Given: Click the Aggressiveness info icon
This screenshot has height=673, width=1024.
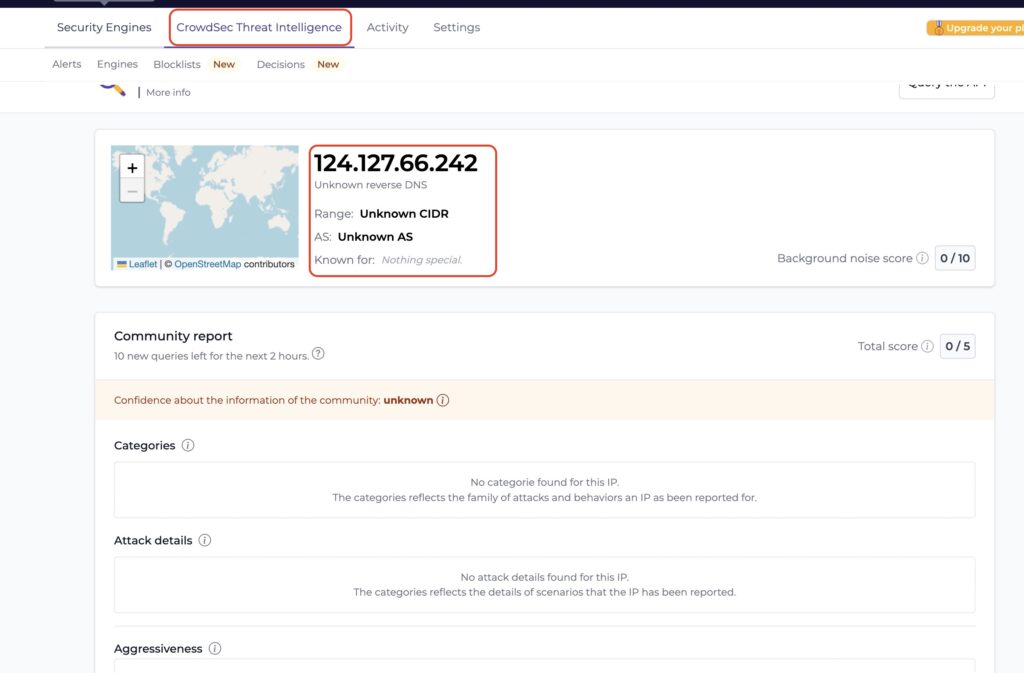Looking at the screenshot, I should (x=215, y=648).
